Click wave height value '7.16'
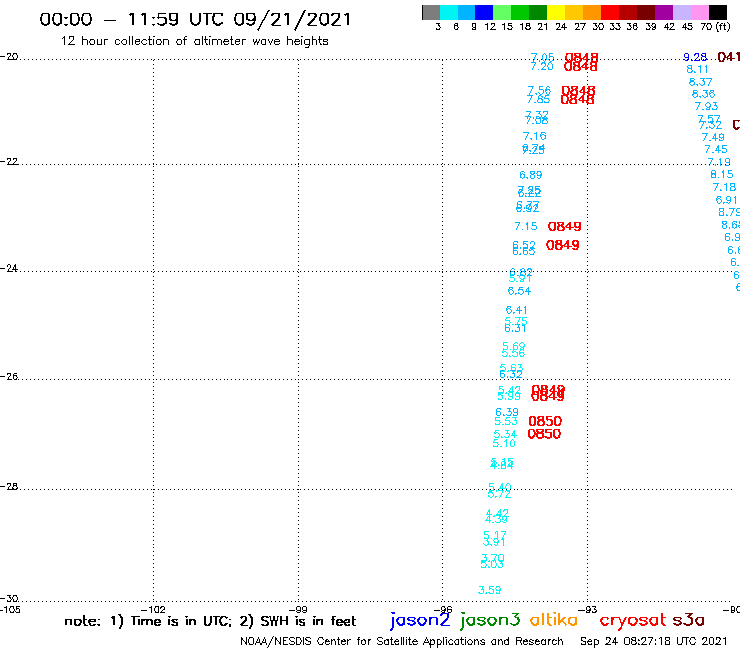The height and width of the screenshot is (650, 740). [x=535, y=136]
